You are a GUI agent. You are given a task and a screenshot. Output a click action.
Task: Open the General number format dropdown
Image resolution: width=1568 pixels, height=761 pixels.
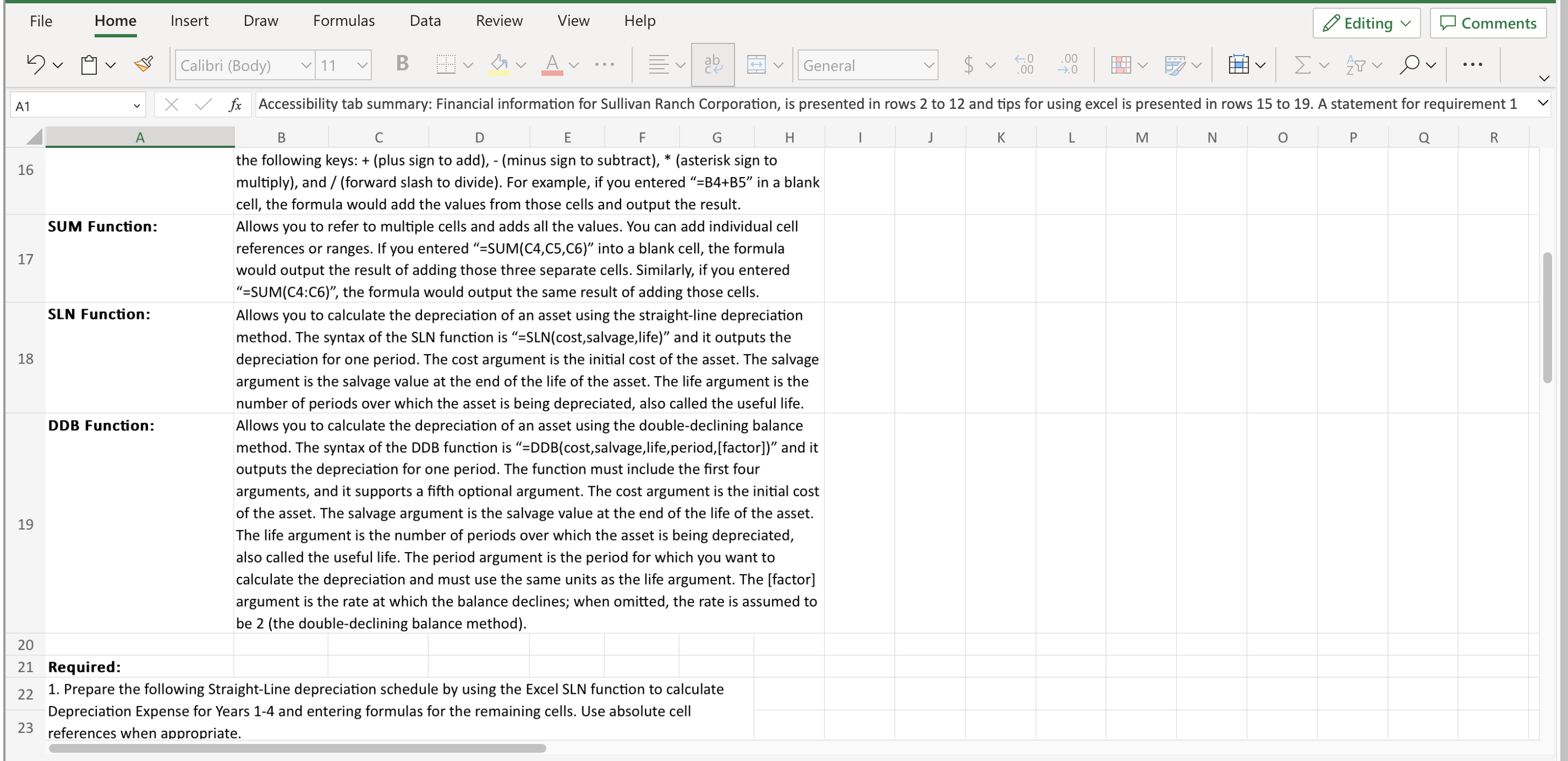tap(867, 64)
